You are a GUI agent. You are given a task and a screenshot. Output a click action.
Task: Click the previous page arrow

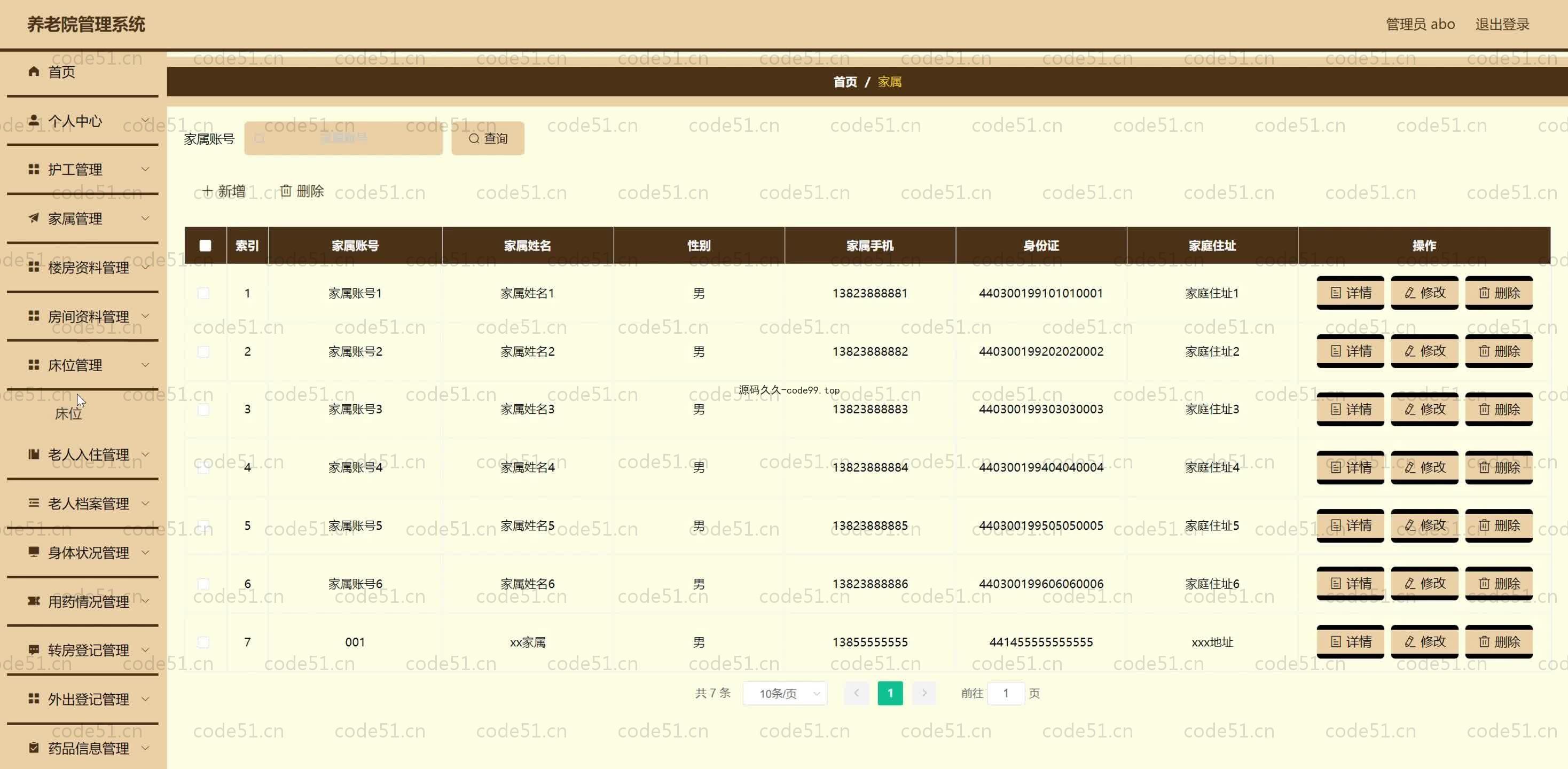[x=857, y=693]
